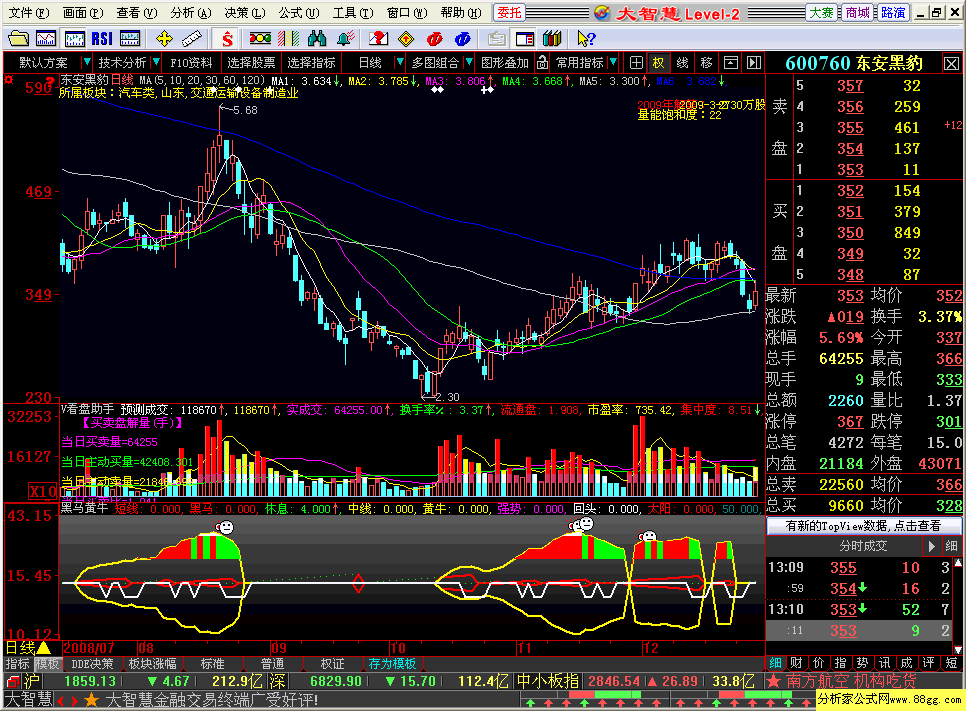The image size is (966, 711).
Task: Toggle the 移 move button
Action: 707,62
